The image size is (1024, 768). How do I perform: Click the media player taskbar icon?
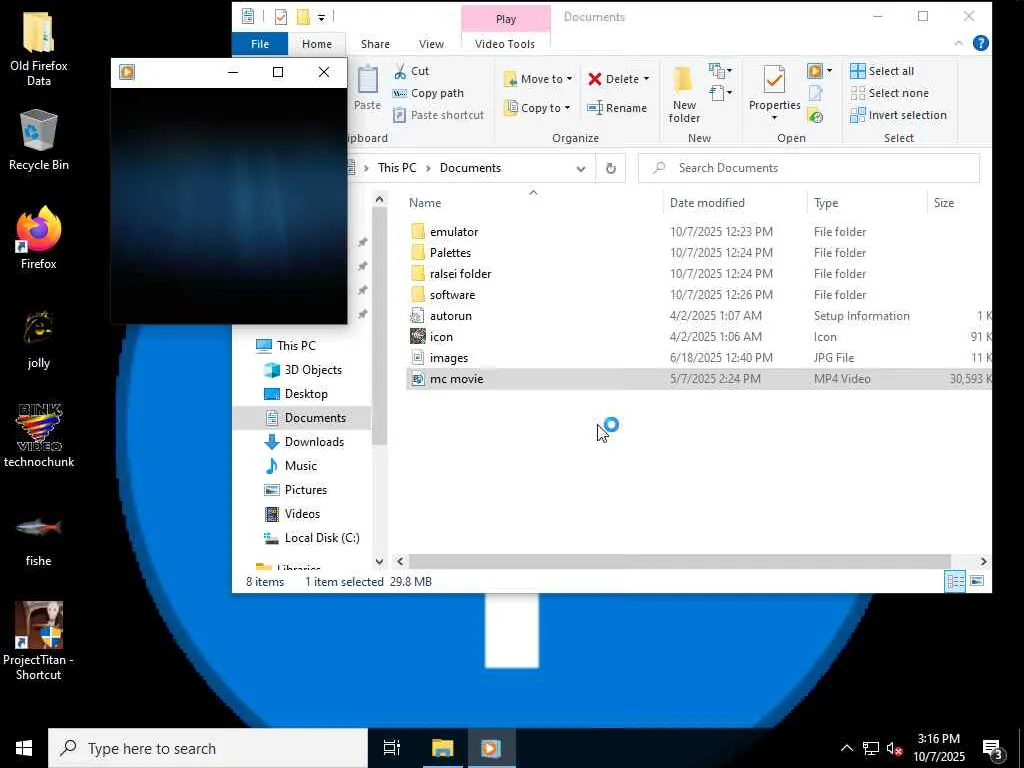(490, 748)
